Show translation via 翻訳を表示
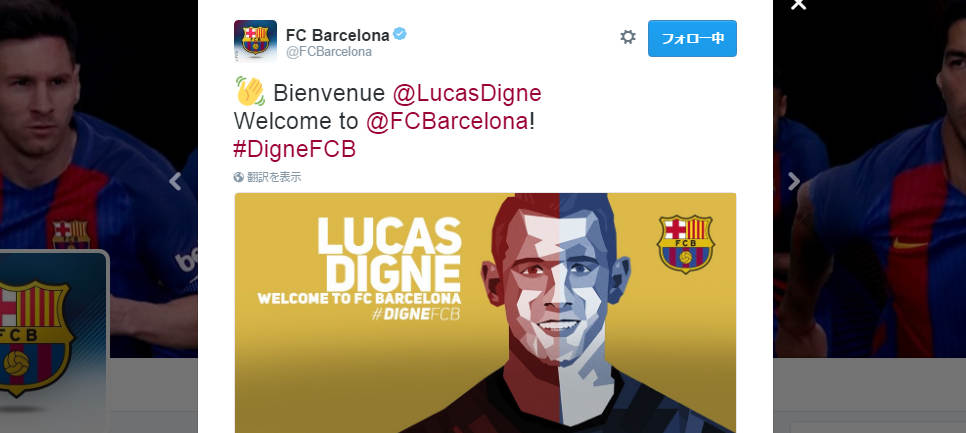Image resolution: width=966 pixels, height=433 pixels. pos(274,177)
